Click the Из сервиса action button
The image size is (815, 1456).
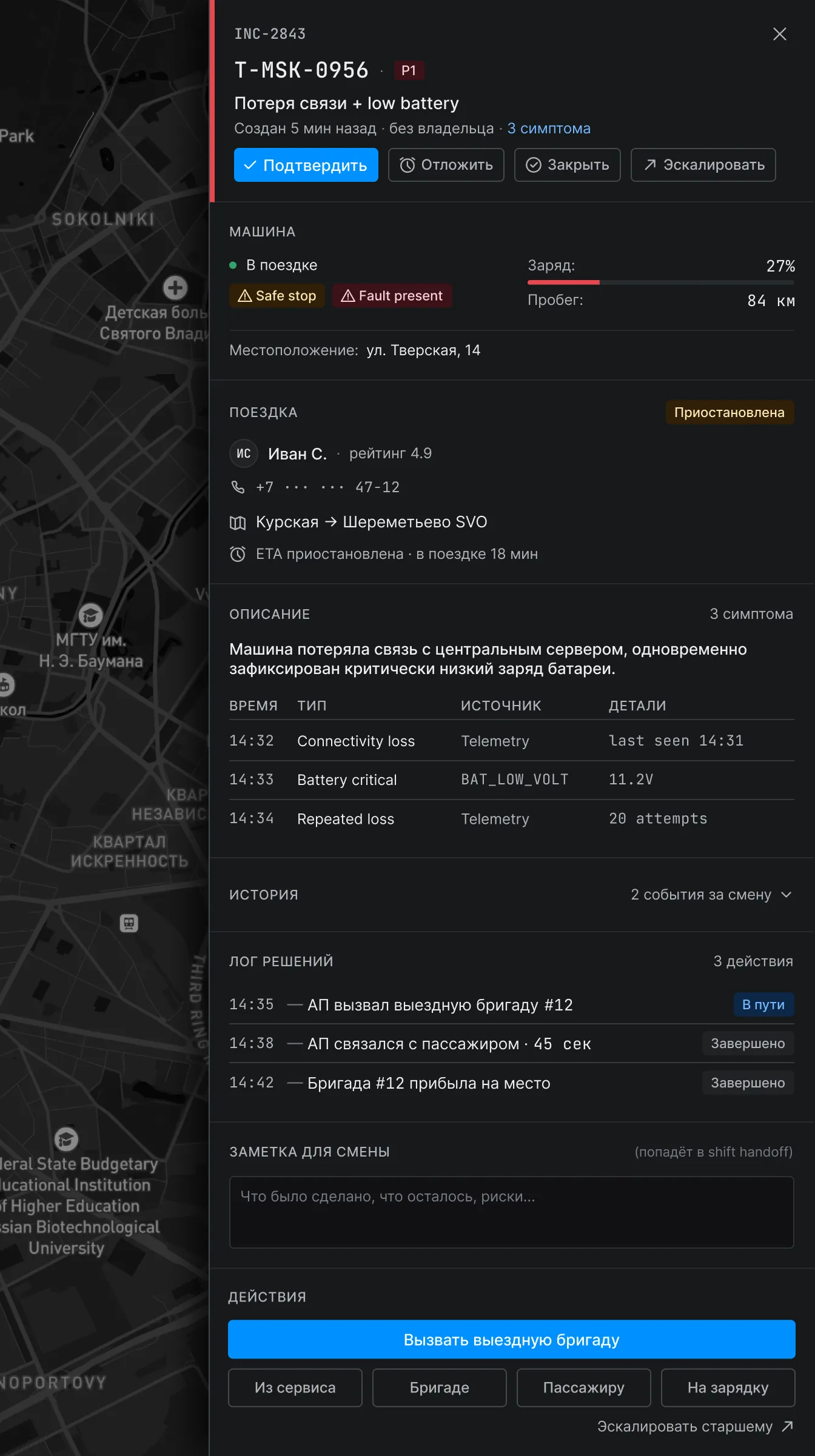[x=295, y=1388]
